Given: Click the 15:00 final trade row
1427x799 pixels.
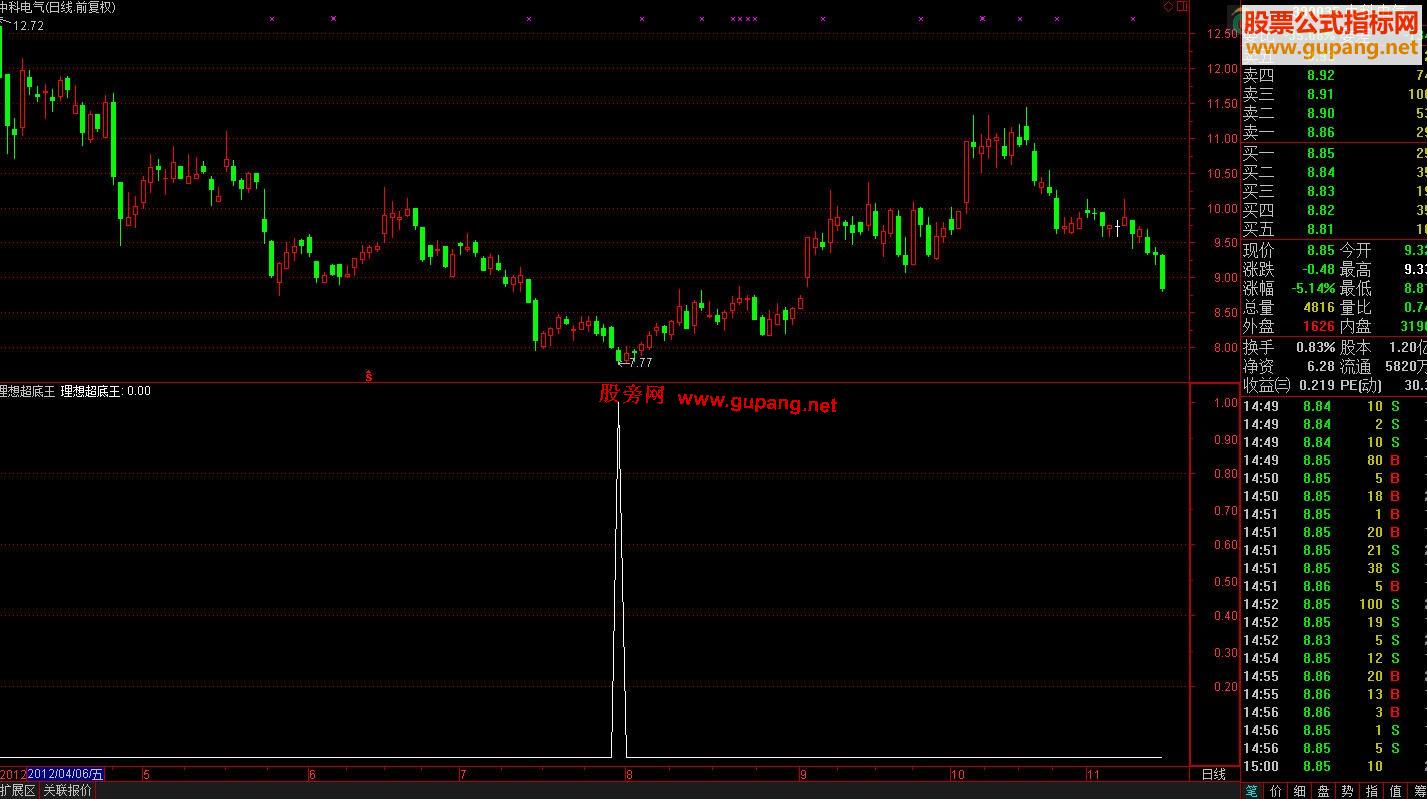Looking at the screenshot, I should click(1334, 766).
